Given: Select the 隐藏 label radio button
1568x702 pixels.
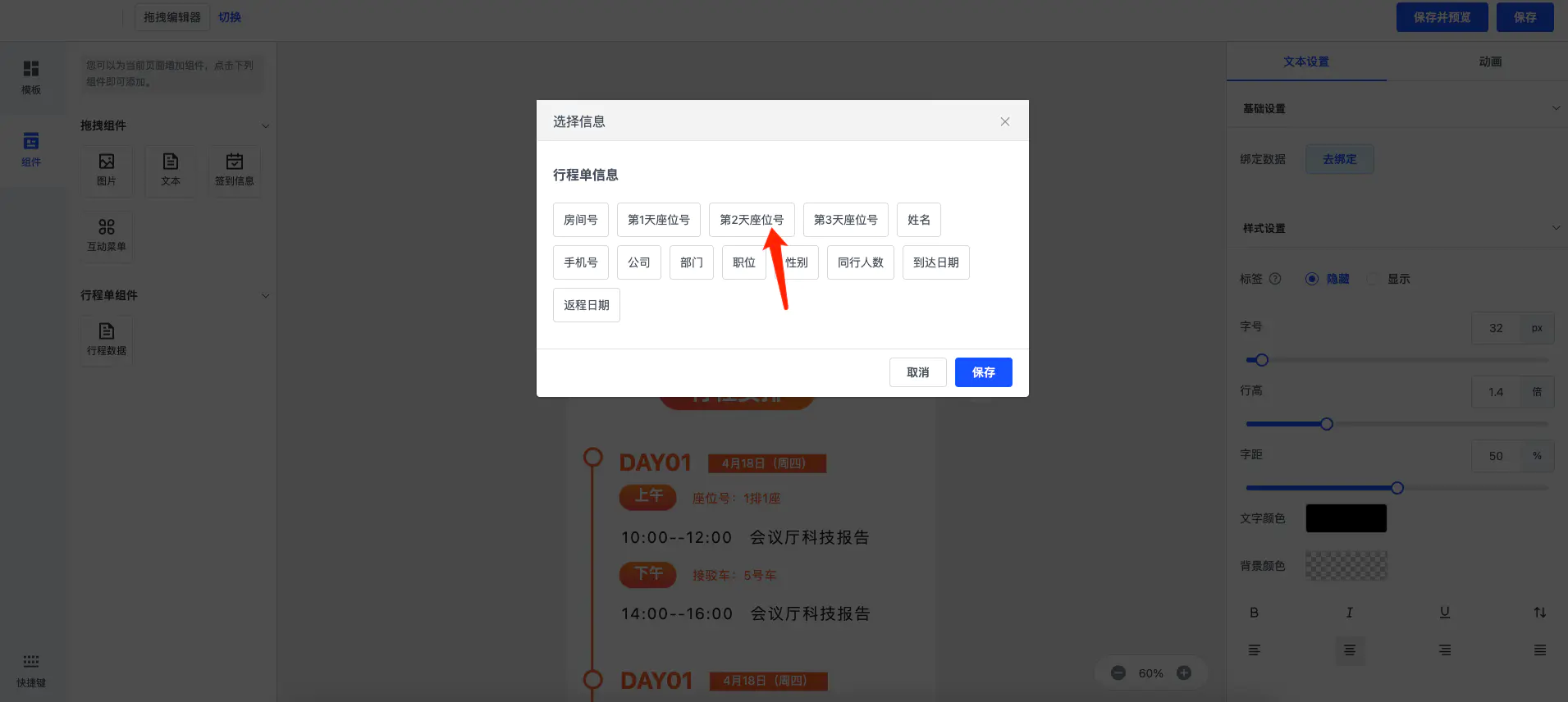Looking at the screenshot, I should [1312, 279].
